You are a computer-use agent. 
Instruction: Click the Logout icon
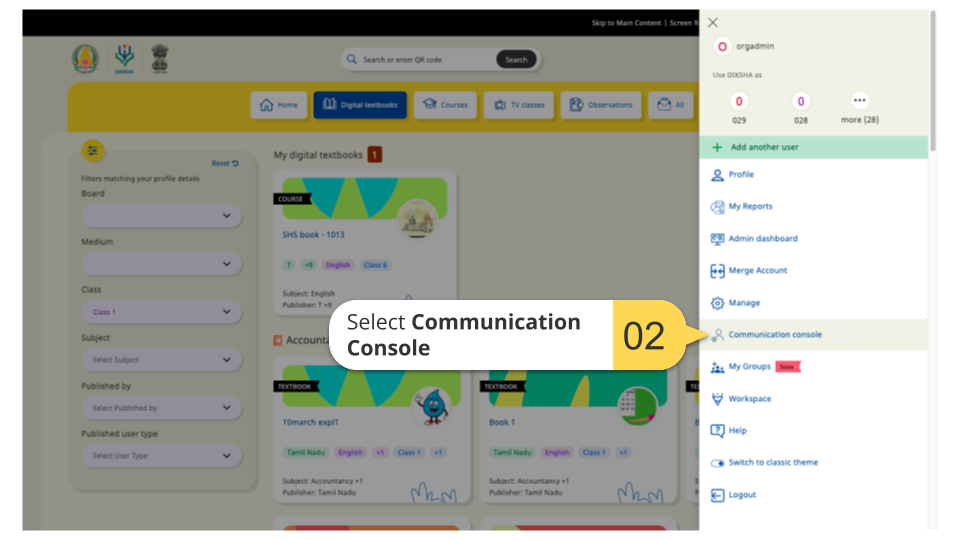717,495
